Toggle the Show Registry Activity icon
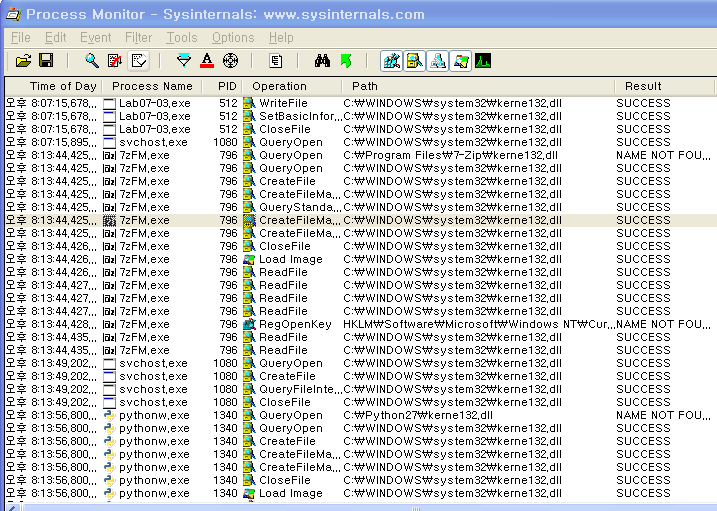The width and height of the screenshot is (717, 511). 391,61
